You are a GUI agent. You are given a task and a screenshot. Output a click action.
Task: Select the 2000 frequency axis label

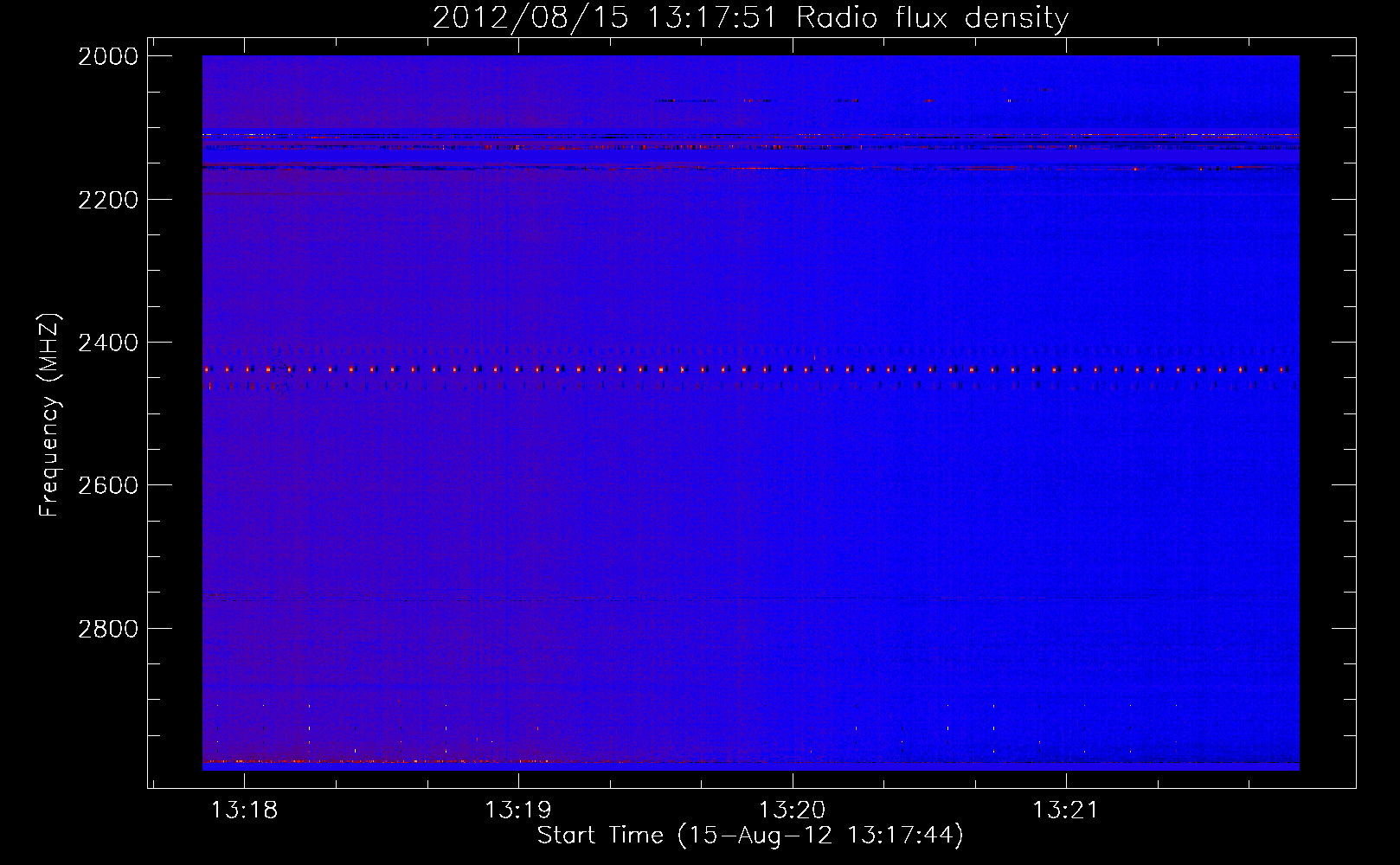pos(108,56)
